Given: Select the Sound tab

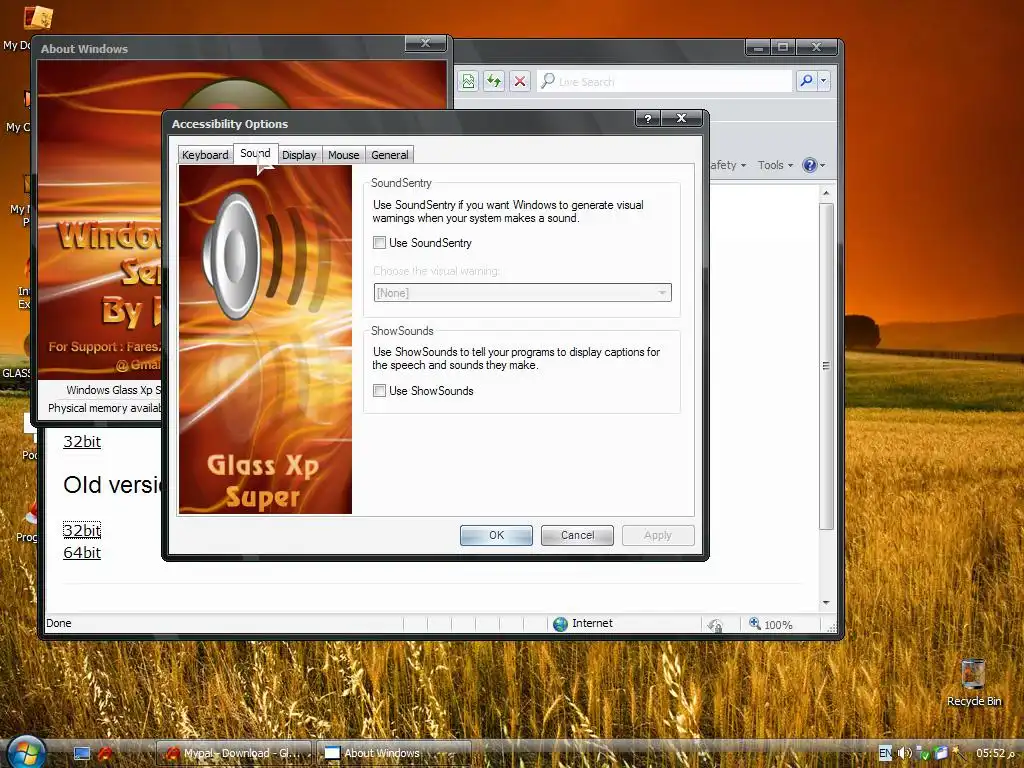Looking at the screenshot, I should pos(255,153).
